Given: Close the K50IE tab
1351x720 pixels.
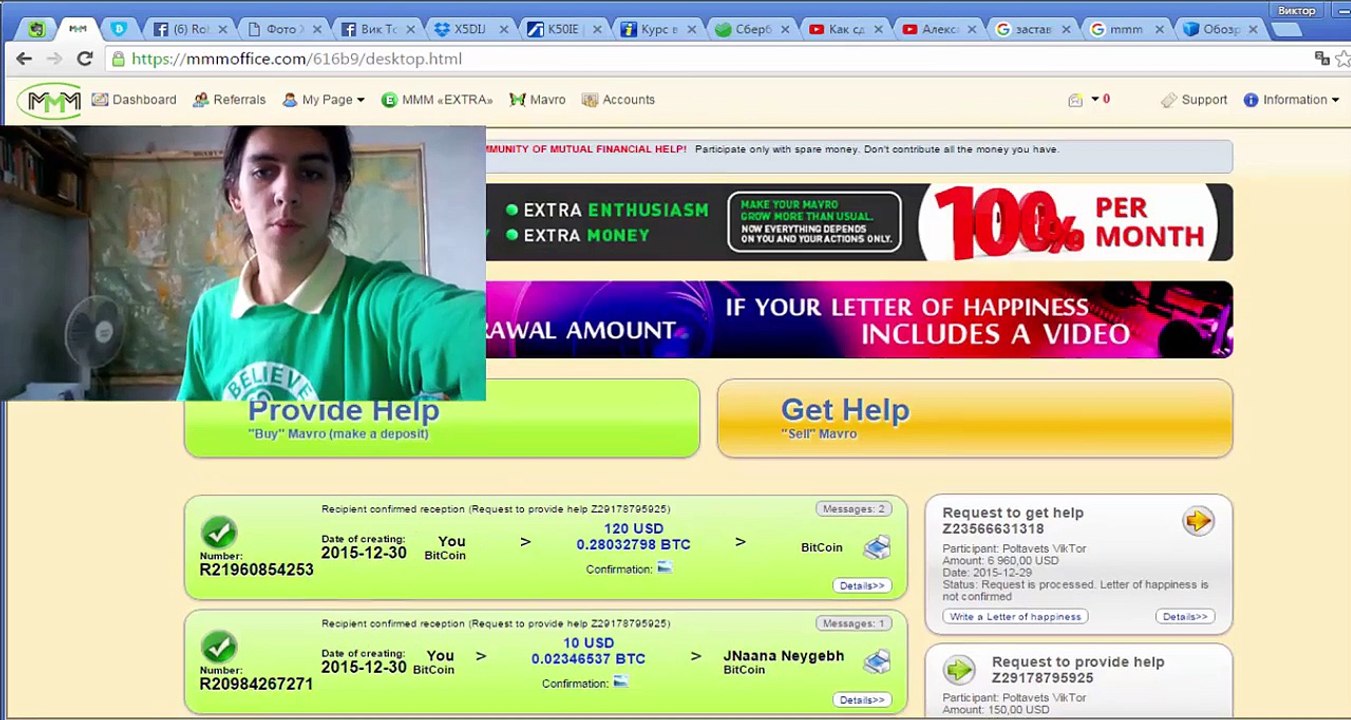Looking at the screenshot, I should click(x=598, y=30).
